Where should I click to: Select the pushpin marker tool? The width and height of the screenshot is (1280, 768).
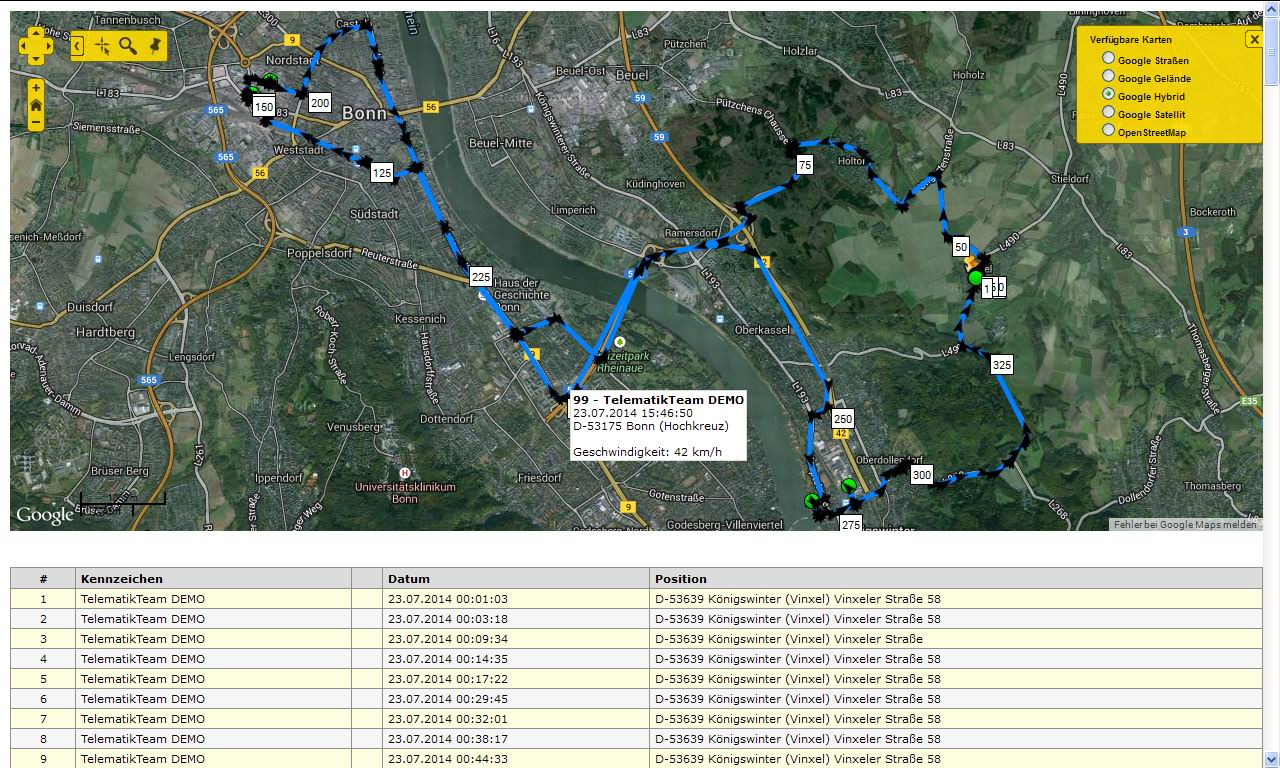[154, 46]
